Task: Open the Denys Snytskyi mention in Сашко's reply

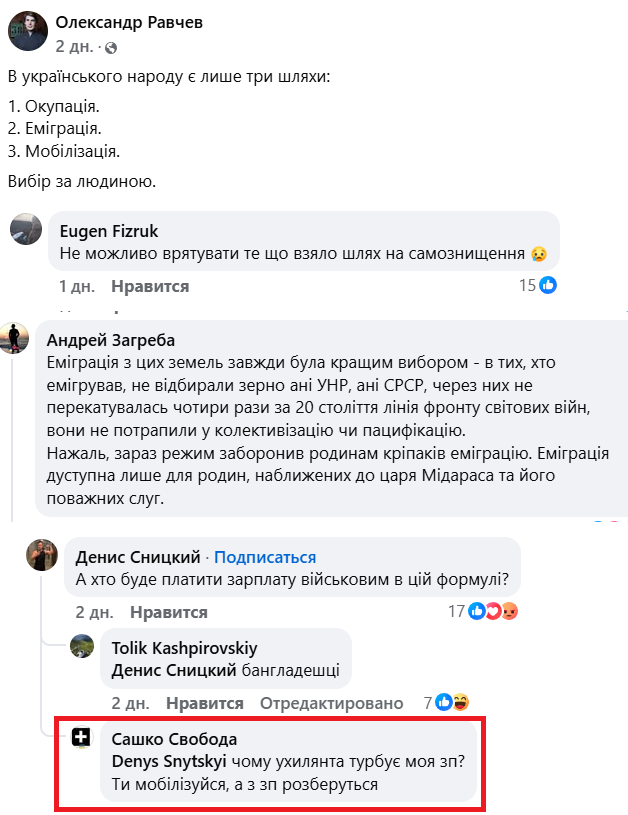Action: [167, 762]
